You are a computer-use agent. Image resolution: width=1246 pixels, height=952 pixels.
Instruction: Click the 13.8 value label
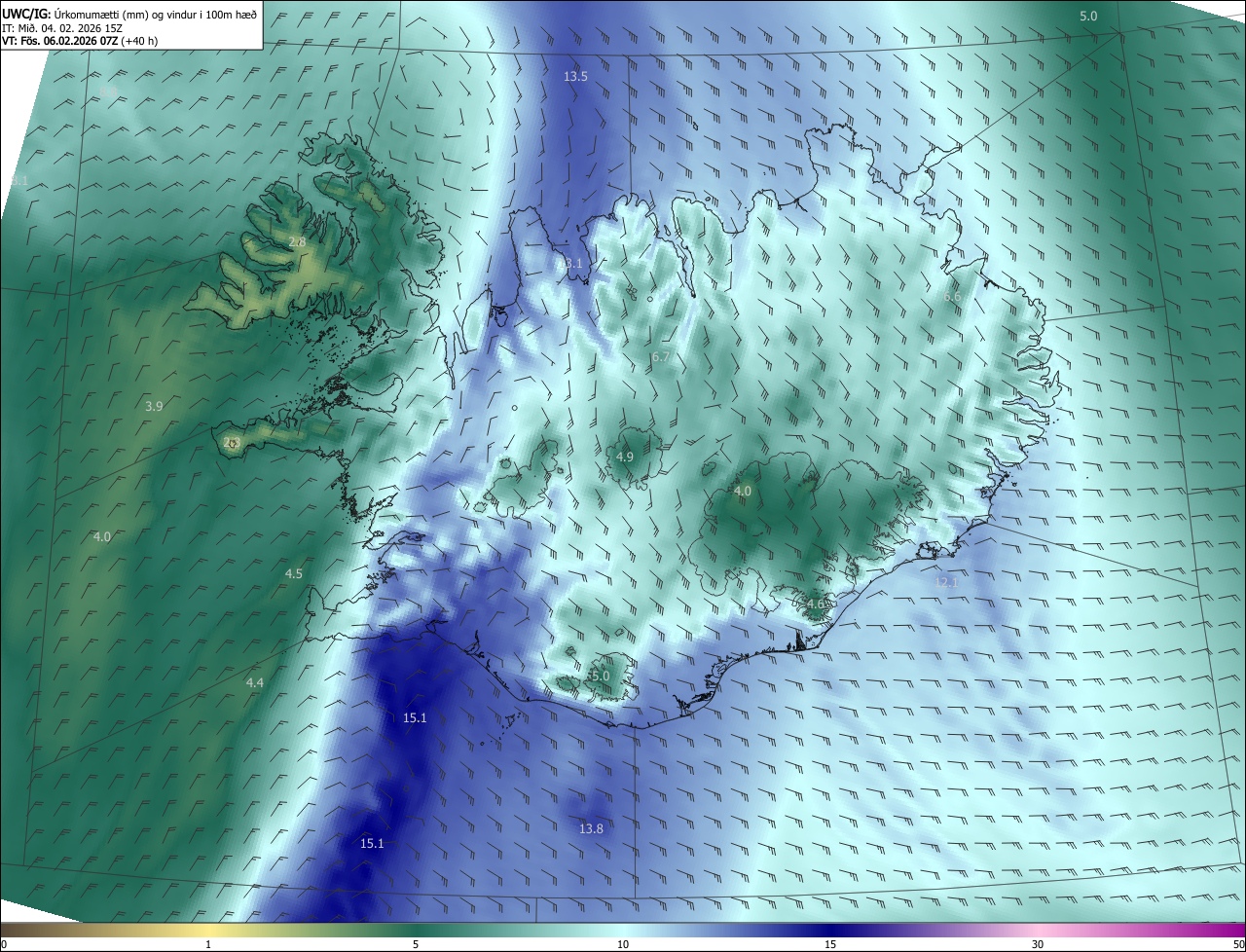[x=591, y=828]
